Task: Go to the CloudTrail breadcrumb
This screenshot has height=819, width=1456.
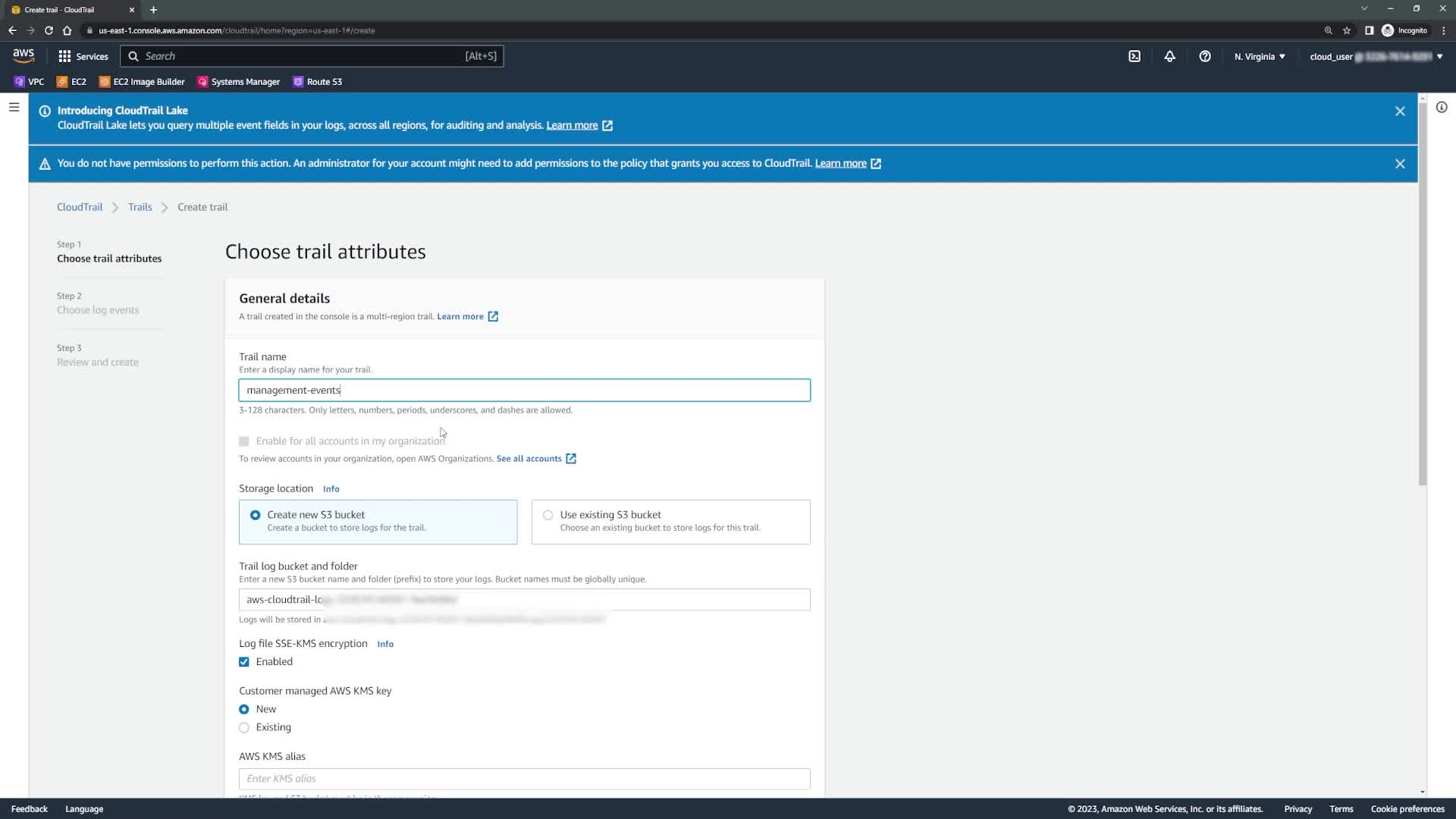Action: [x=80, y=207]
